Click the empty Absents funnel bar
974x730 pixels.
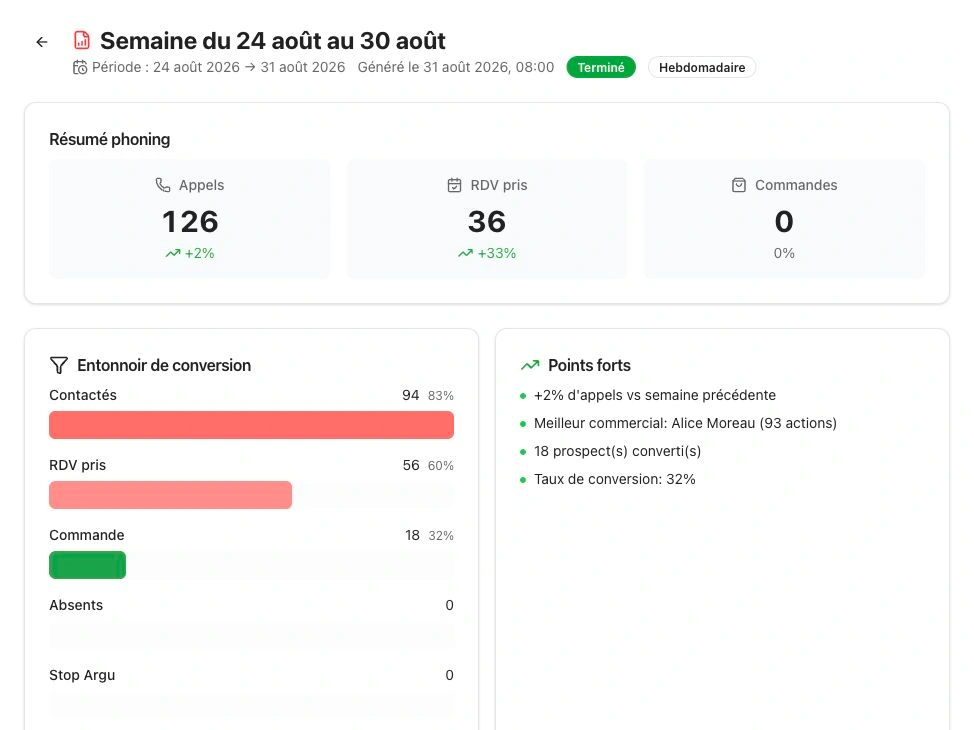252,636
